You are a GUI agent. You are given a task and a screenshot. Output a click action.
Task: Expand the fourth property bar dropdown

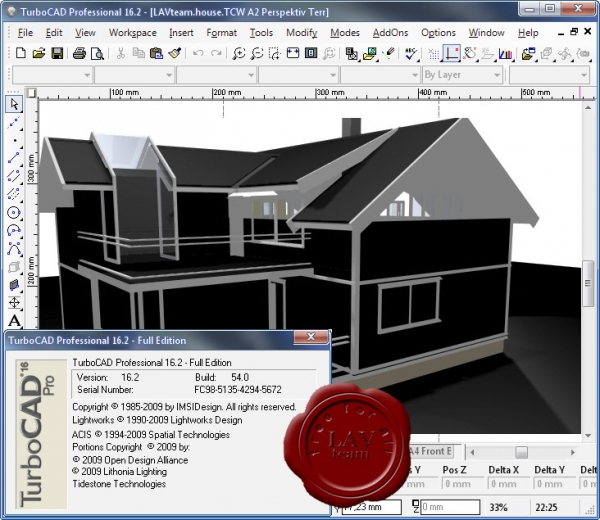333,75
